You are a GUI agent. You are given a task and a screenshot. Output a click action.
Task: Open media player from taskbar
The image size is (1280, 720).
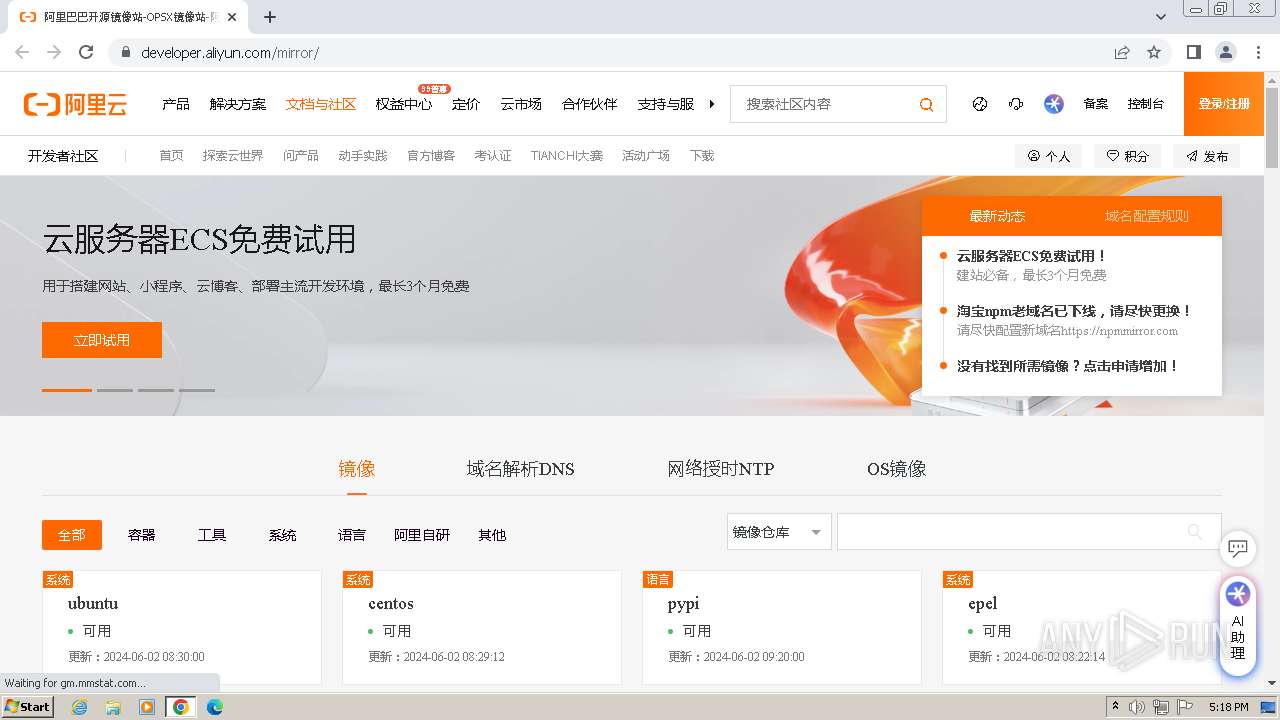147,707
